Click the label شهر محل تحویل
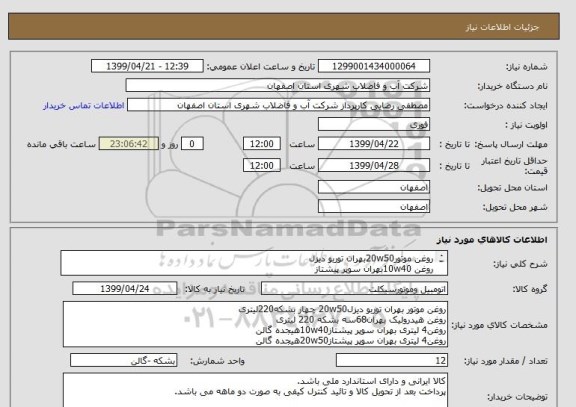Viewport: 576px width, 407px height. click(x=515, y=207)
